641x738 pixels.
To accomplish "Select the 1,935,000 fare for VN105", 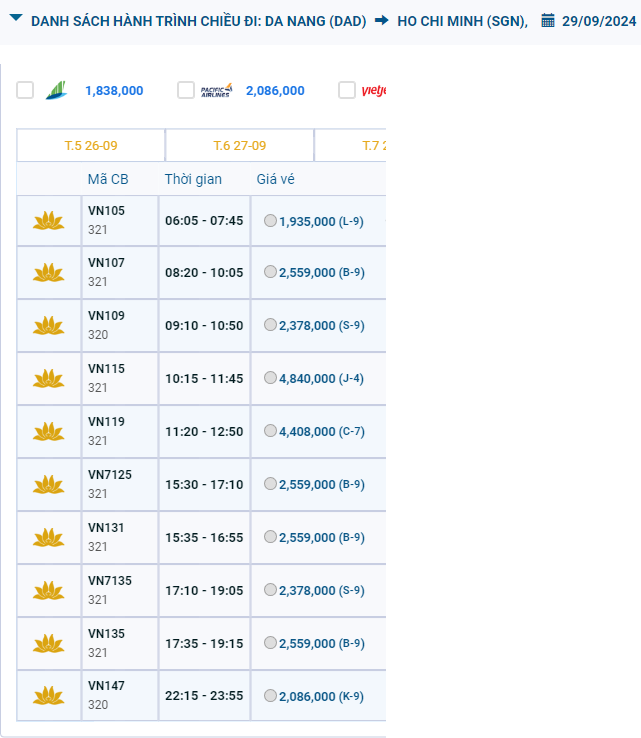I will [270, 221].
